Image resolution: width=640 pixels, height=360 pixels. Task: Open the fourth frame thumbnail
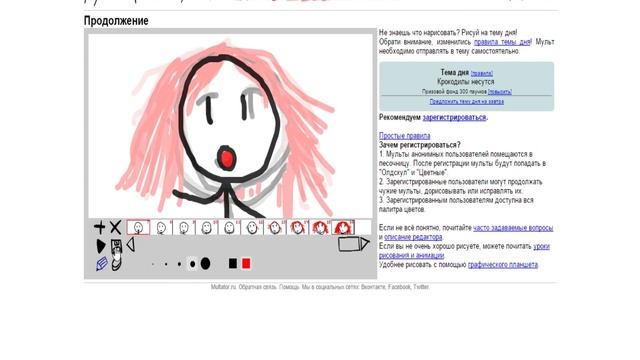[207, 227]
